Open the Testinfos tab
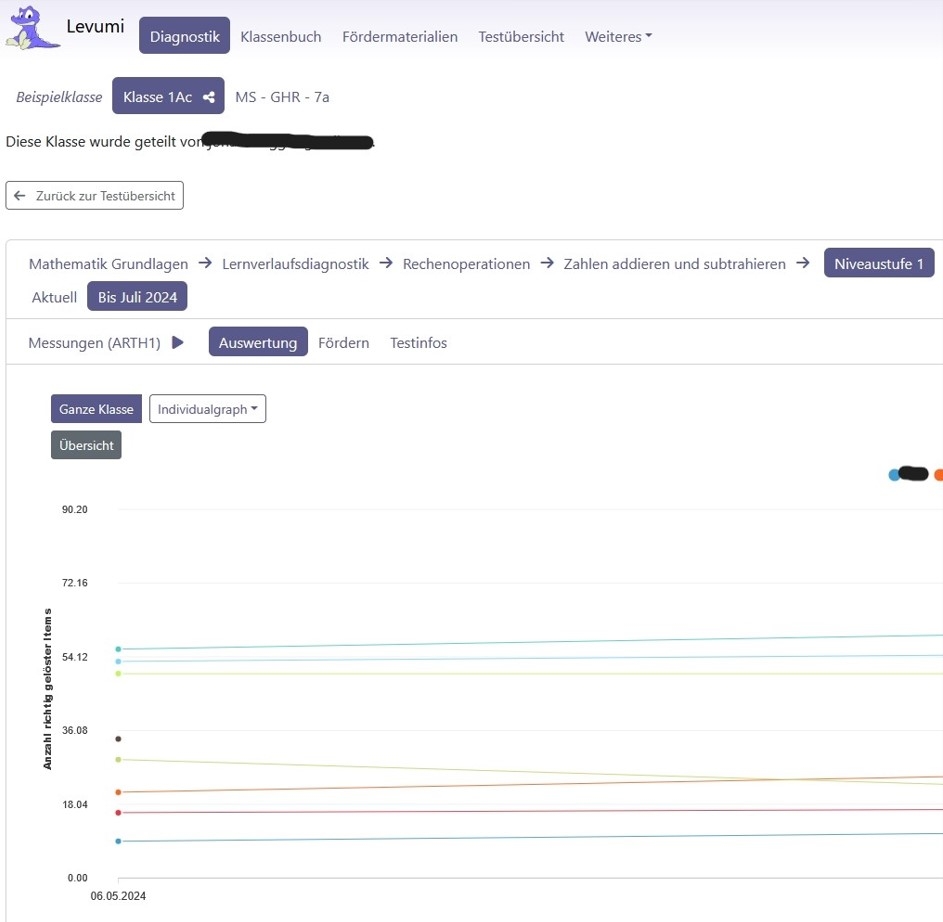 (418, 343)
